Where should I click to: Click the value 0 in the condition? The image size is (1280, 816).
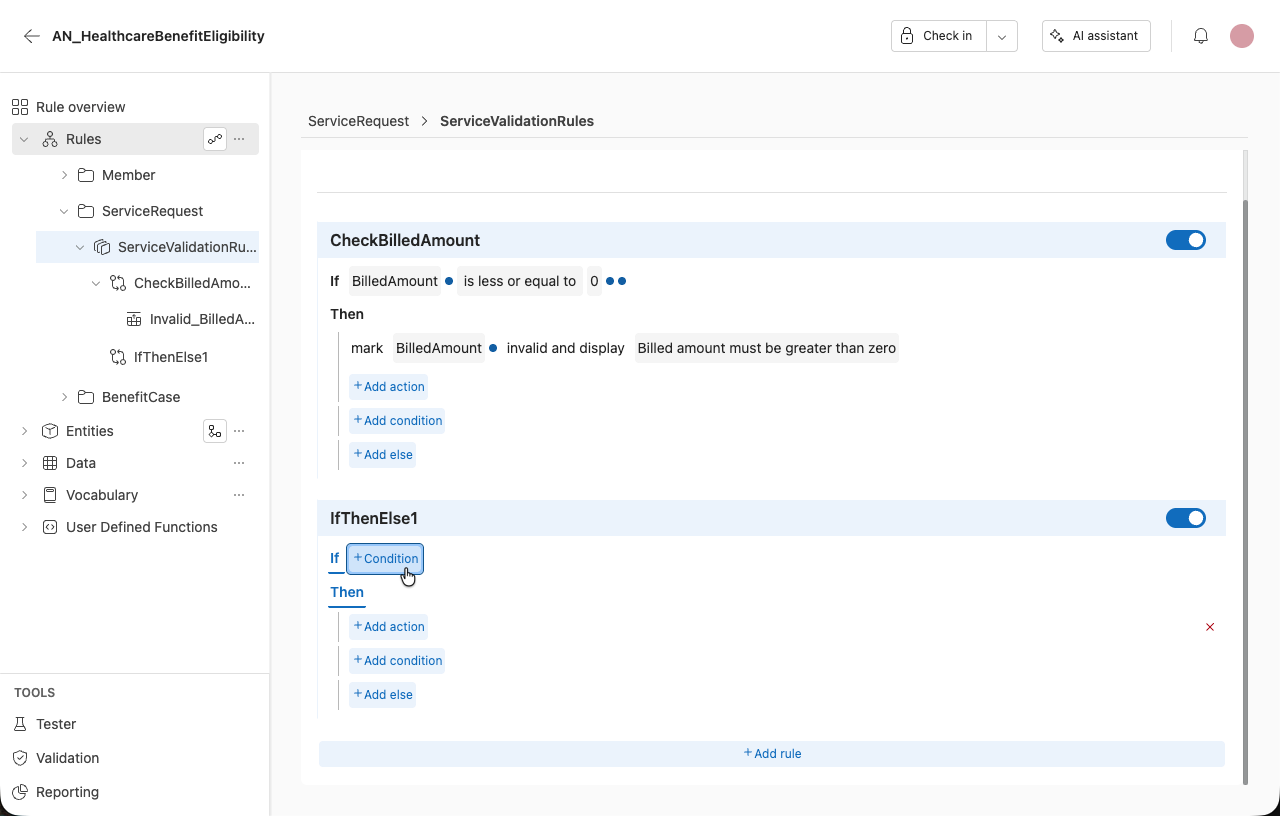pos(594,281)
